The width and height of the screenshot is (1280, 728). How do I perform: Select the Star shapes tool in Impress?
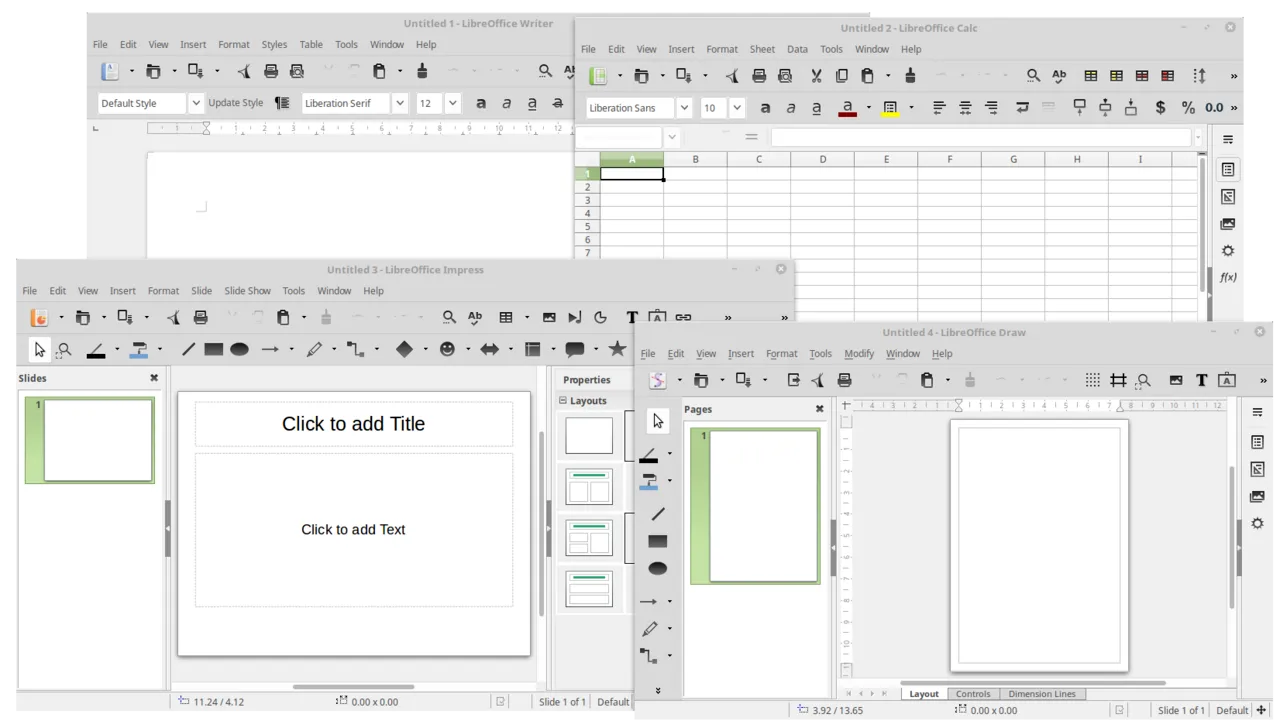(617, 348)
